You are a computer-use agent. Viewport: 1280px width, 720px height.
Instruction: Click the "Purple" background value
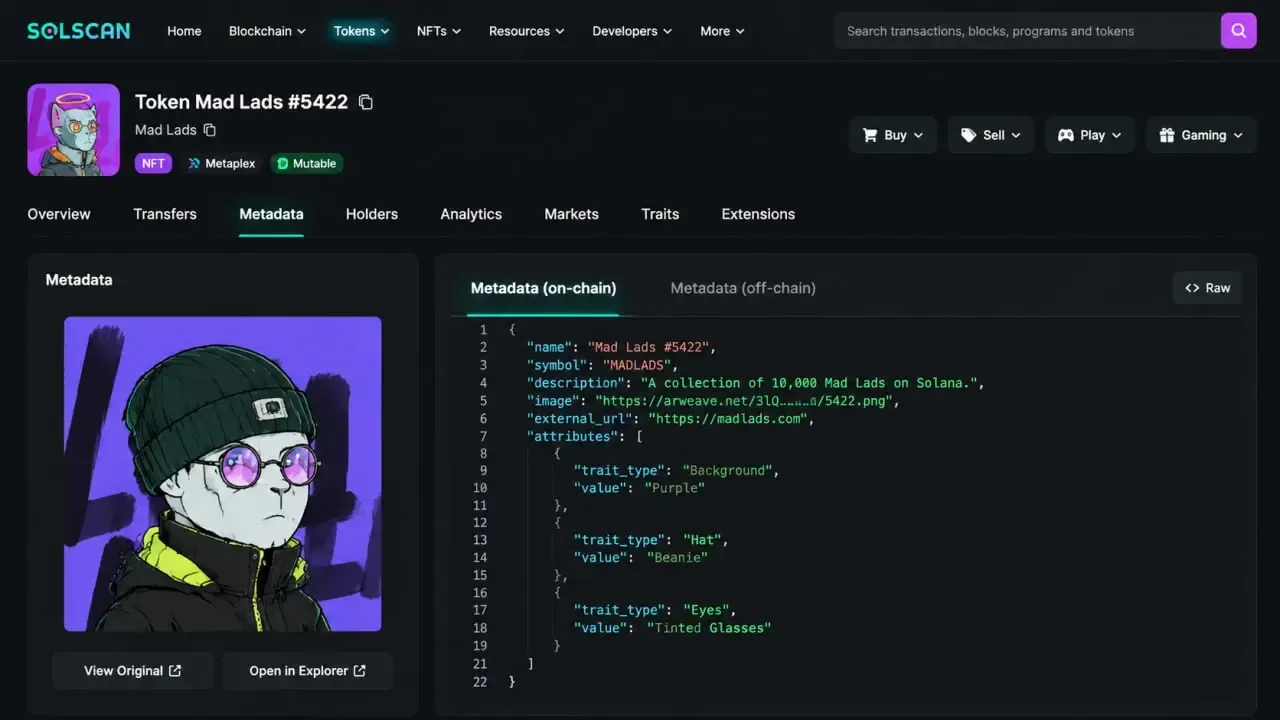point(675,488)
